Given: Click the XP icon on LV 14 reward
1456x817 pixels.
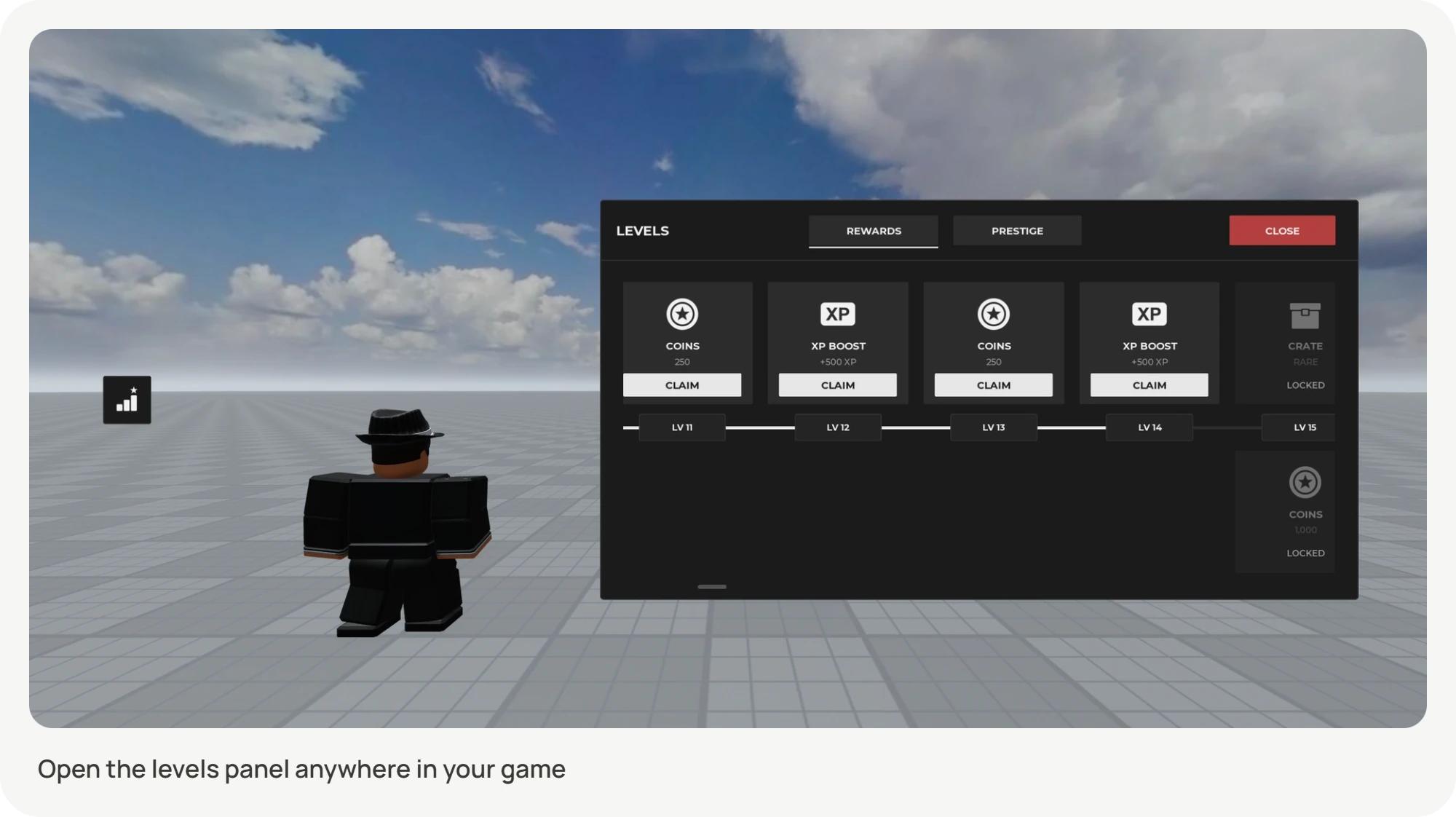Looking at the screenshot, I should click(x=1150, y=314).
